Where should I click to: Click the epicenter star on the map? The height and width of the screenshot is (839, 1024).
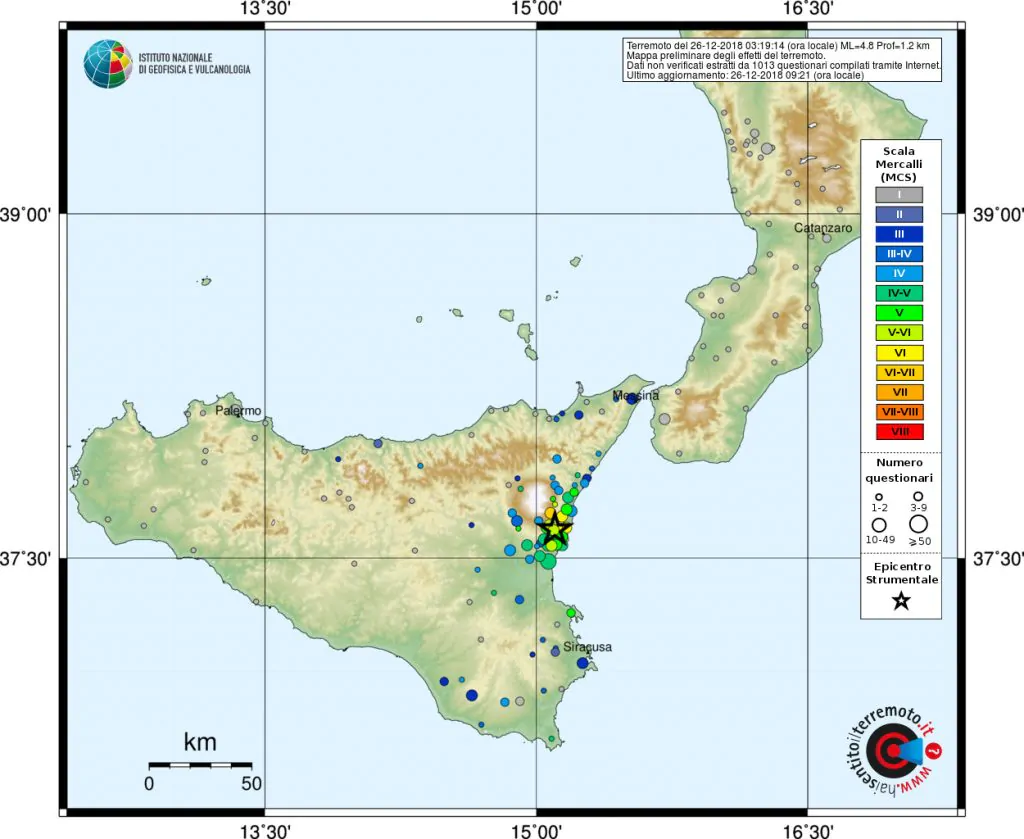555,528
